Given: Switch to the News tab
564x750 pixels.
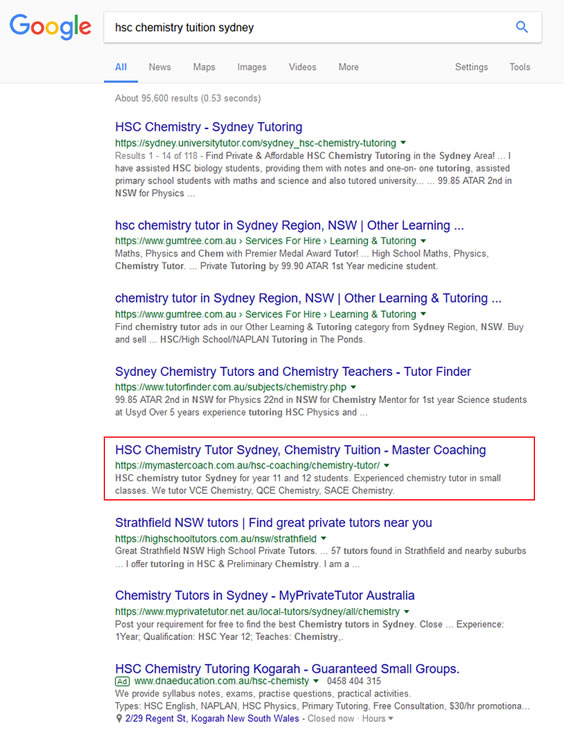Looking at the screenshot, I should click(x=160, y=67).
